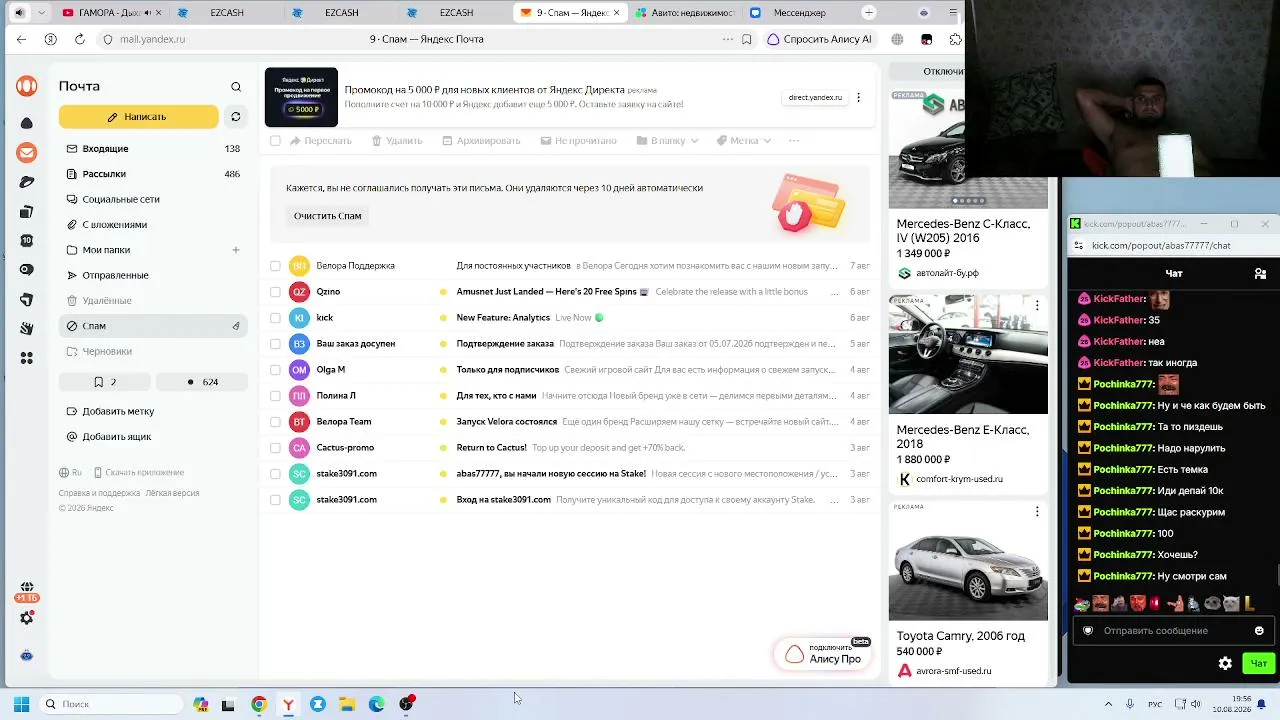
Task: Open the Yandex home button in toolbar
Action: (50, 39)
